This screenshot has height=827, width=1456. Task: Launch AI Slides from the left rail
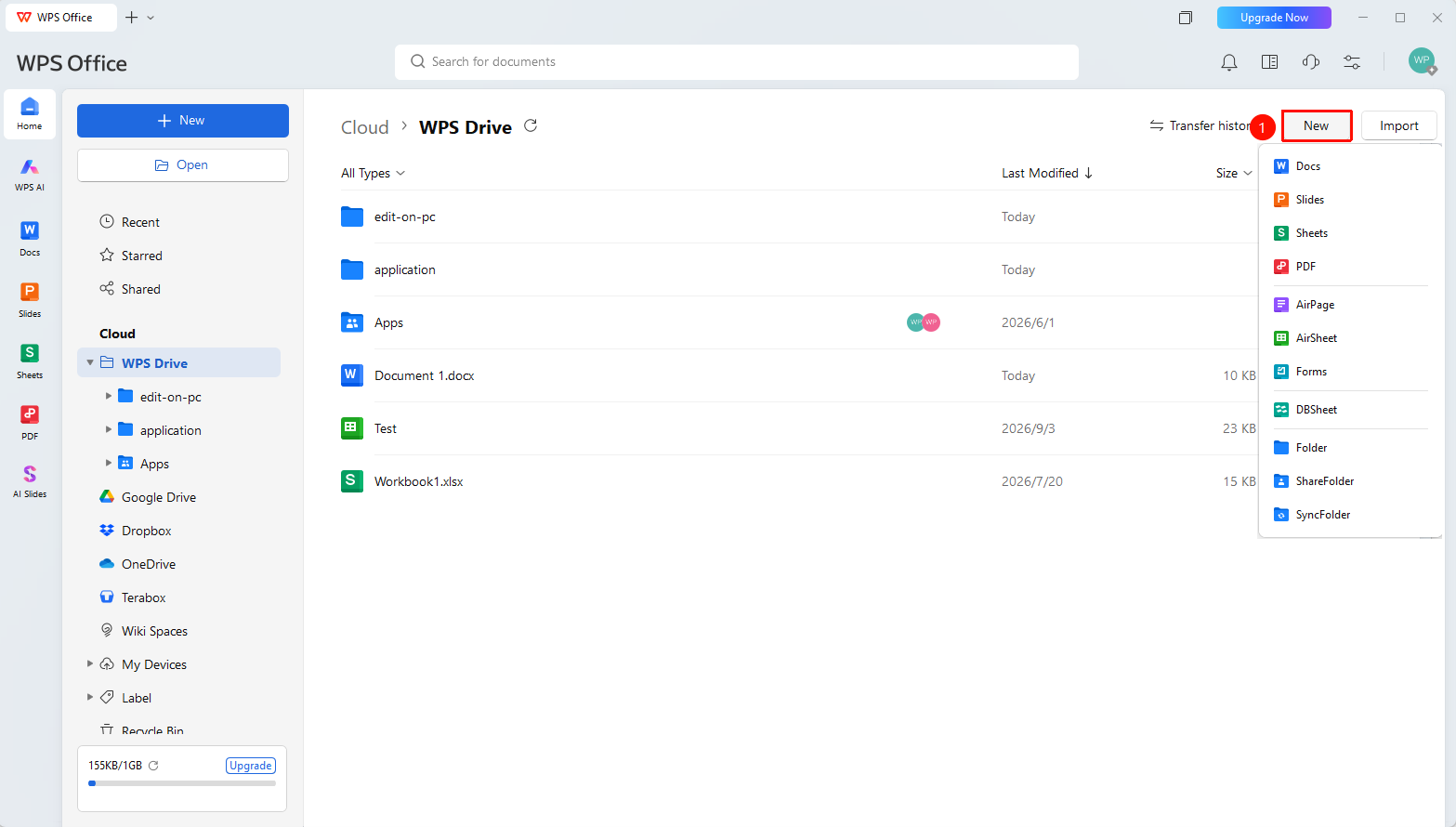[30, 481]
